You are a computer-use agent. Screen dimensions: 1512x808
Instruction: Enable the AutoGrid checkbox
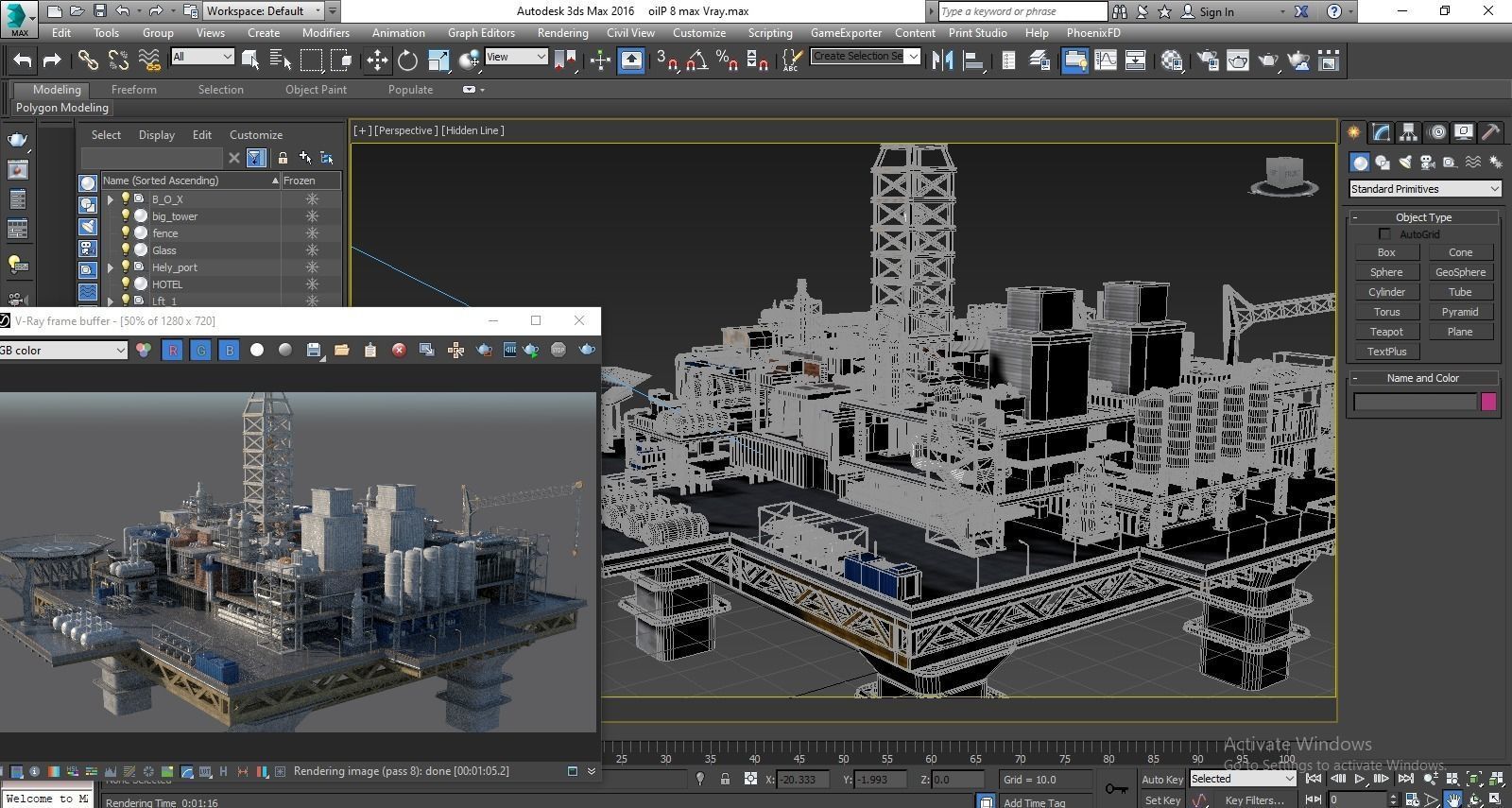[1384, 233]
